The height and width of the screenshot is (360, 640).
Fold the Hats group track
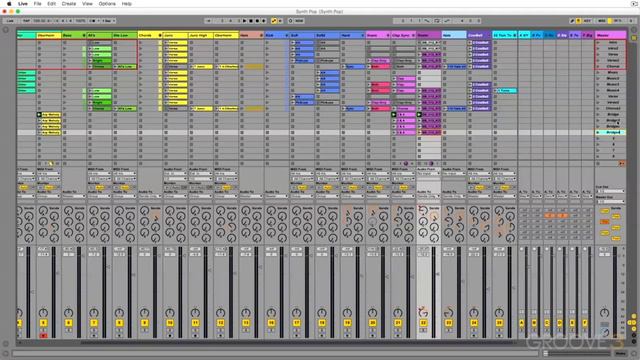pyautogui.click(x=261, y=36)
